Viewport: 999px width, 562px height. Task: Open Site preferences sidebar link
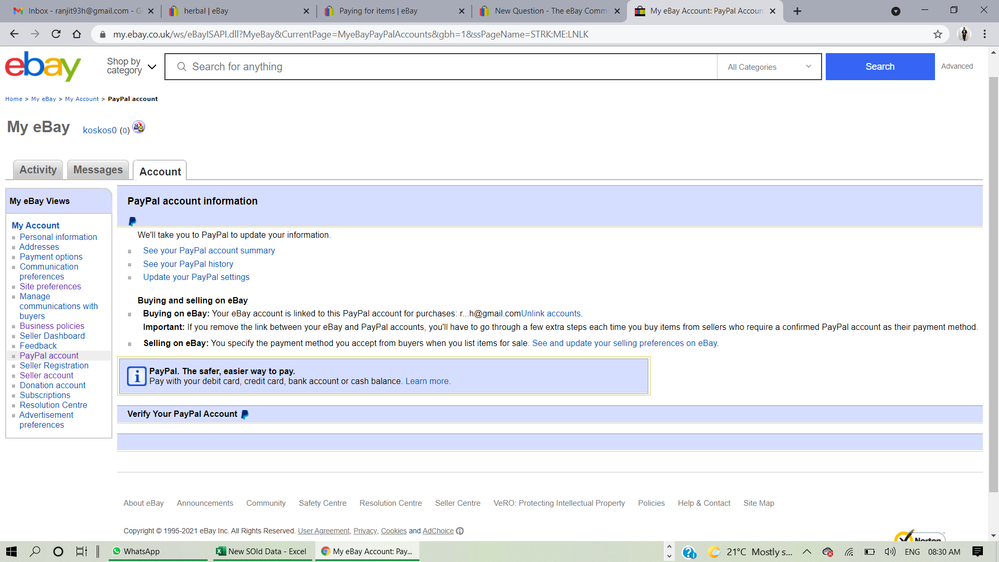(50, 287)
